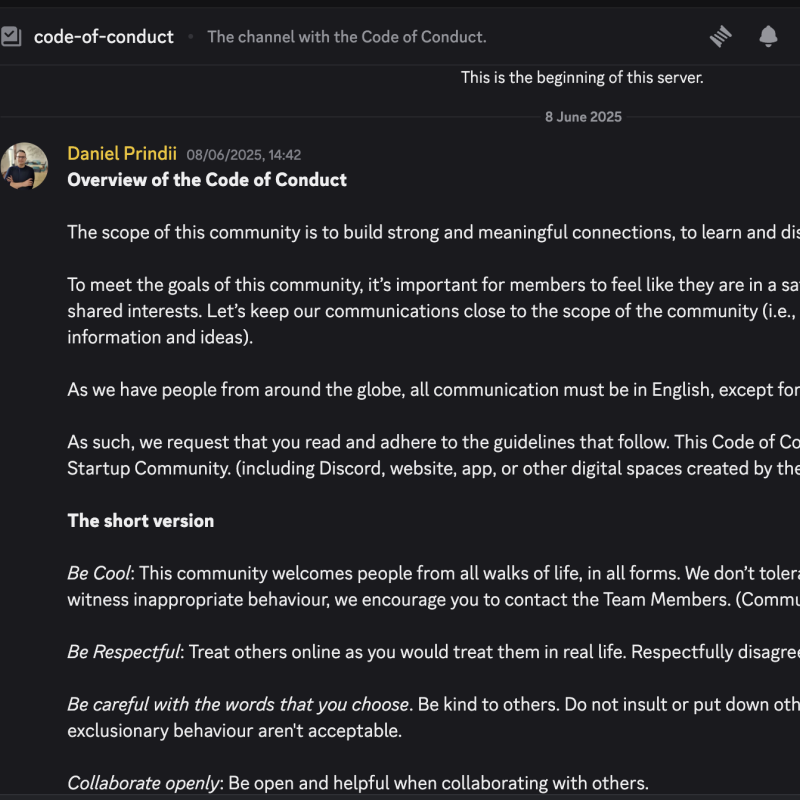Image resolution: width=800 pixels, height=800 pixels.
Task: Click the Daniel Prindii username
Action: 122,154
